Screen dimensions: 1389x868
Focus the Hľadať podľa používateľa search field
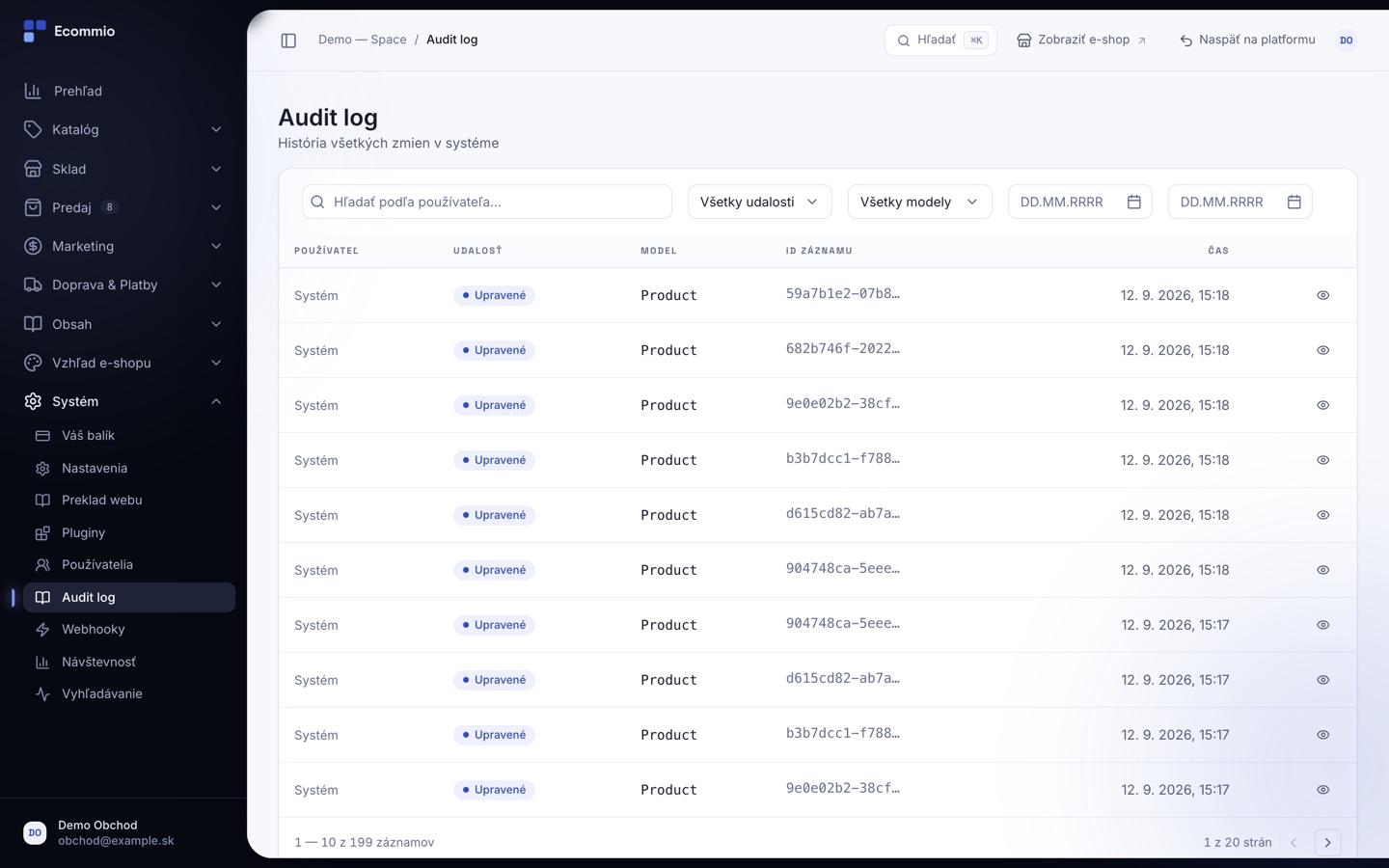coord(487,202)
